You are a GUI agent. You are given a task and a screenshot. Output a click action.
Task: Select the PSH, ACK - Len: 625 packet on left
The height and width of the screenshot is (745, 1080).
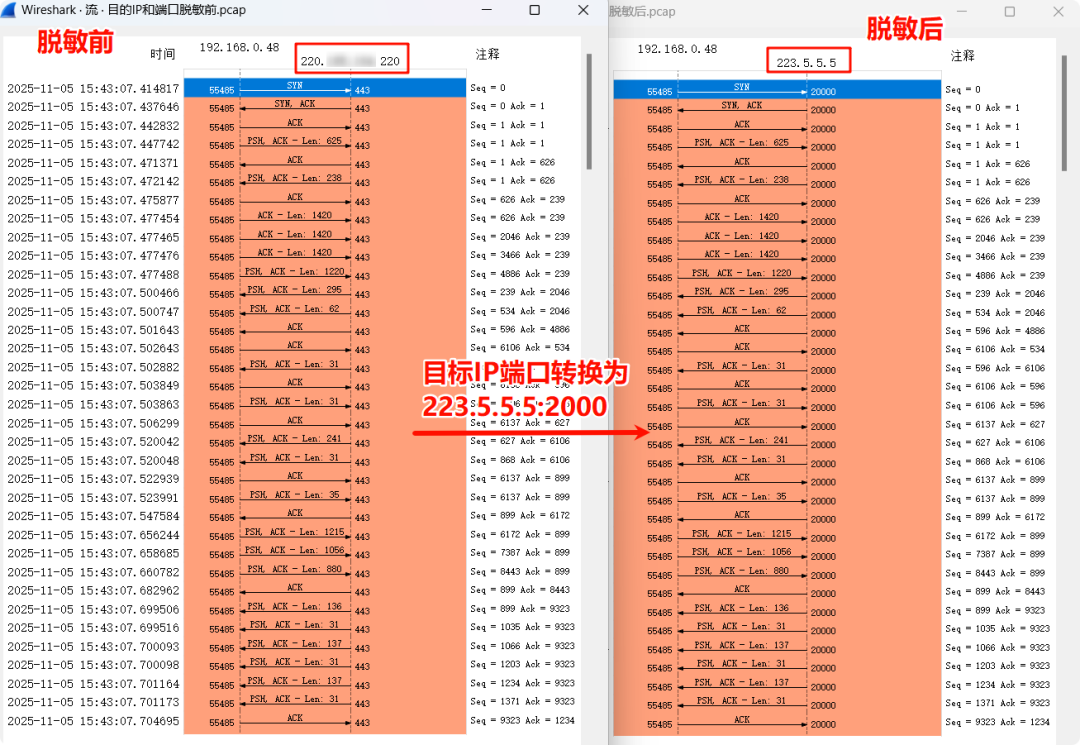pos(295,143)
